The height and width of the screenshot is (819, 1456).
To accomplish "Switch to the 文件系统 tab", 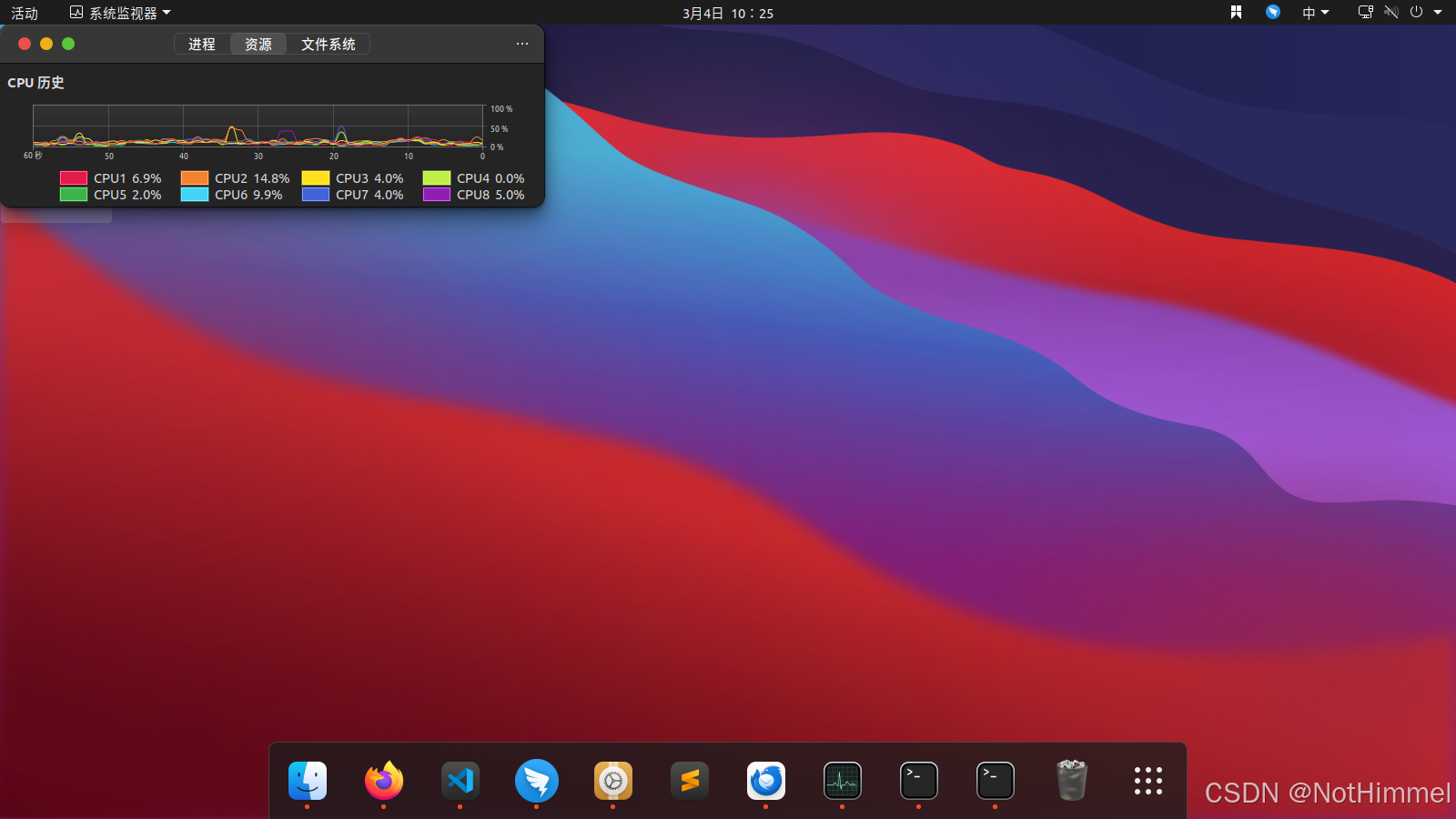I will (329, 44).
